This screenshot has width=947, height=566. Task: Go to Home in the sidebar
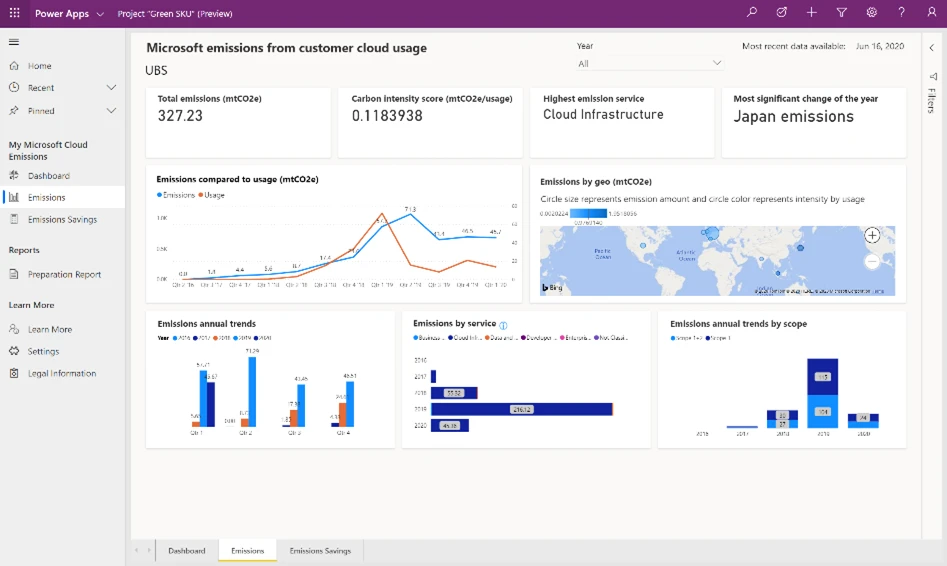(39, 65)
